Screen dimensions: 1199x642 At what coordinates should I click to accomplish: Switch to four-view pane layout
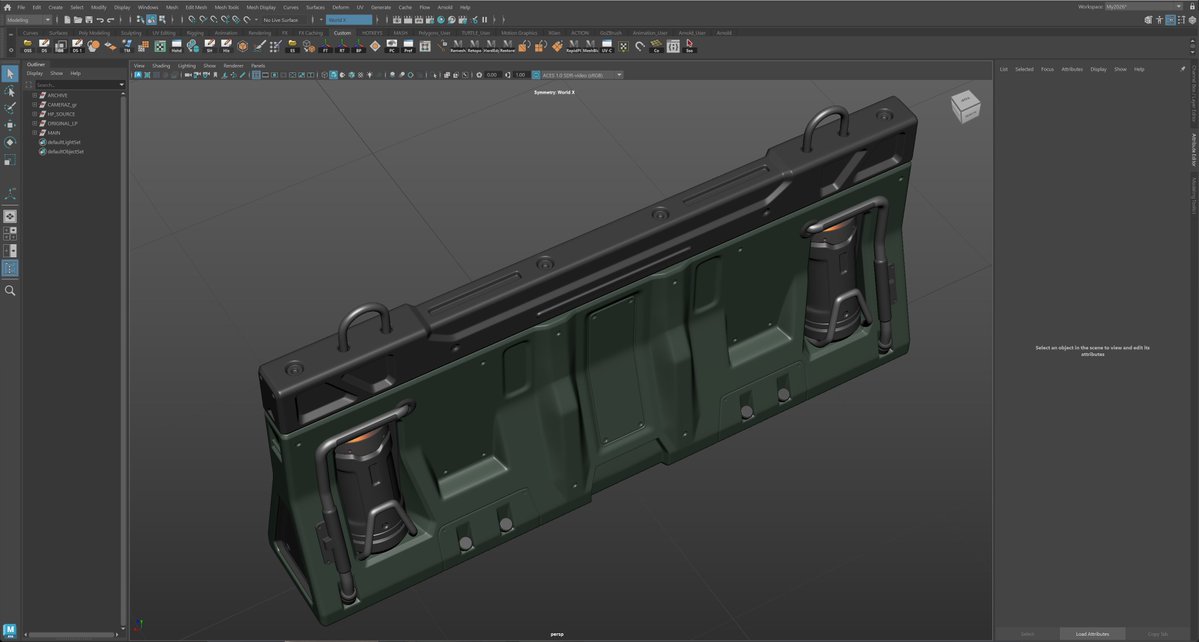[10, 233]
